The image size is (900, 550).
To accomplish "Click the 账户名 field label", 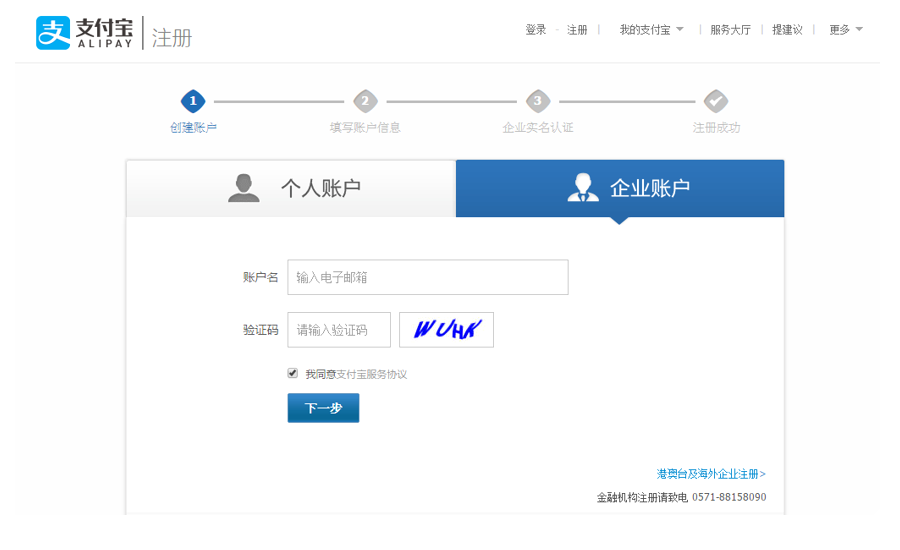I will pyautogui.click(x=260, y=277).
